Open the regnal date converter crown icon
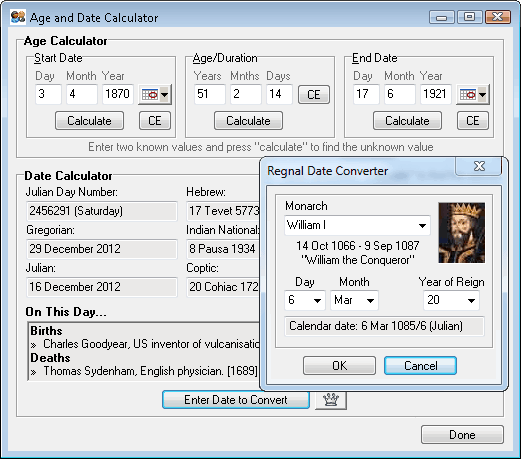521x459 pixels. (331, 400)
